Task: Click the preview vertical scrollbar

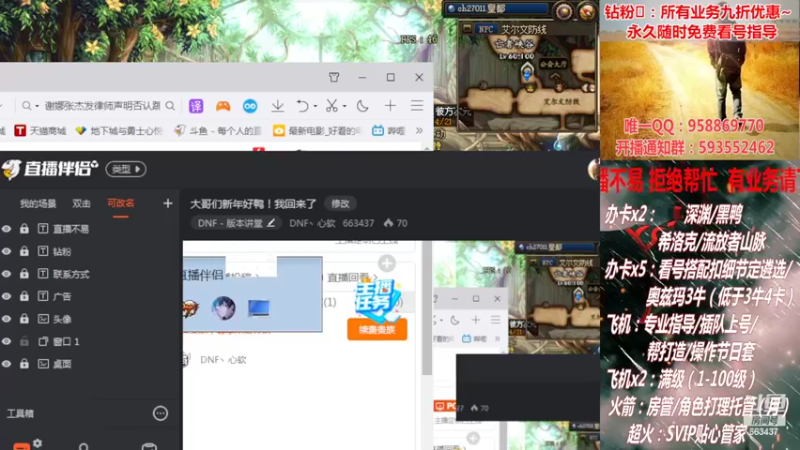Action: (427, 309)
